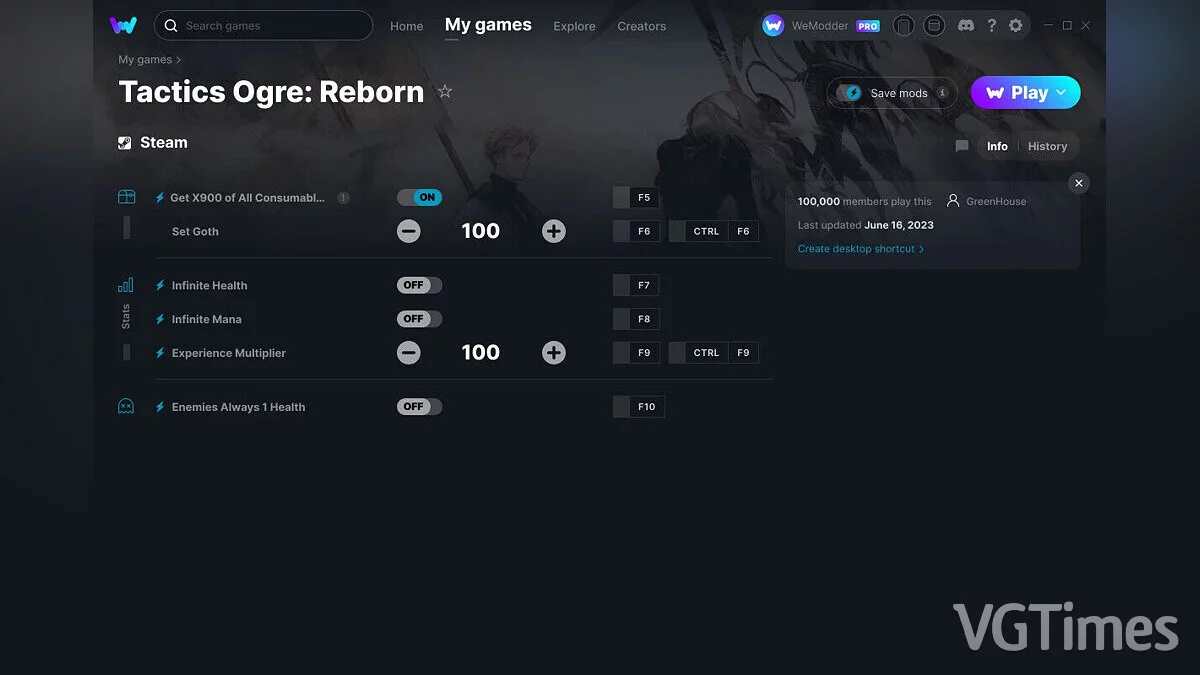
Task: Open the settings gear
Action: [1016, 26]
